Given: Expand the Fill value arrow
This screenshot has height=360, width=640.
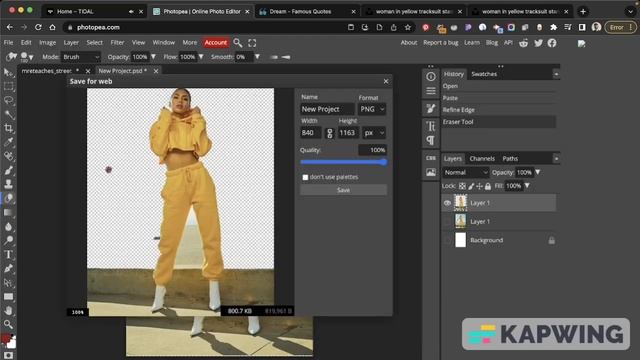Looking at the screenshot, I should pos(527,186).
